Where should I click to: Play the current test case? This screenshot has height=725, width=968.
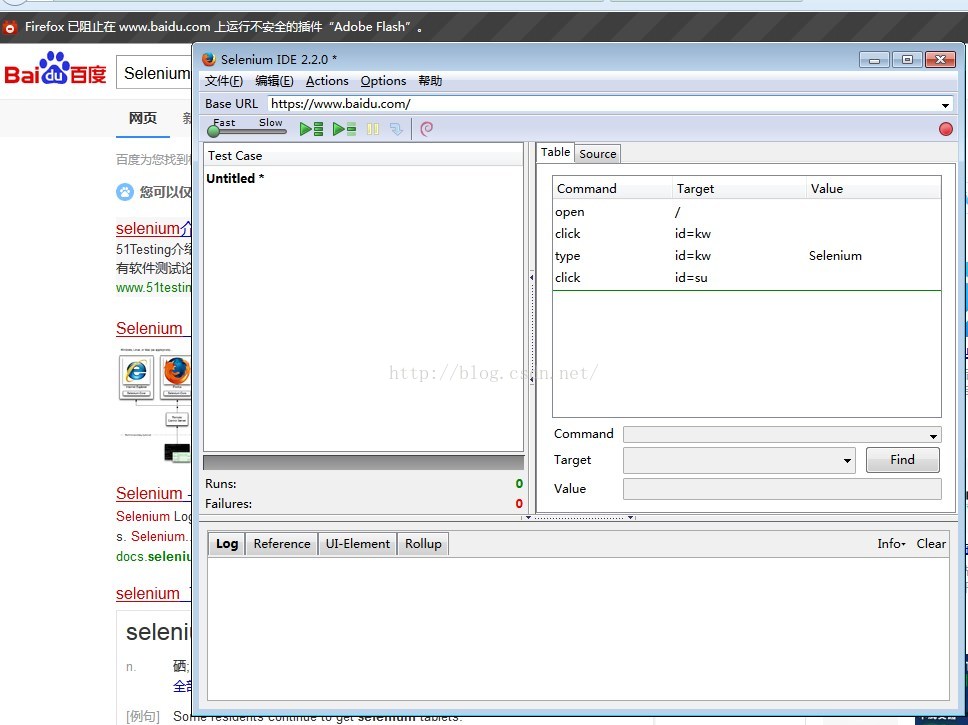[344, 129]
